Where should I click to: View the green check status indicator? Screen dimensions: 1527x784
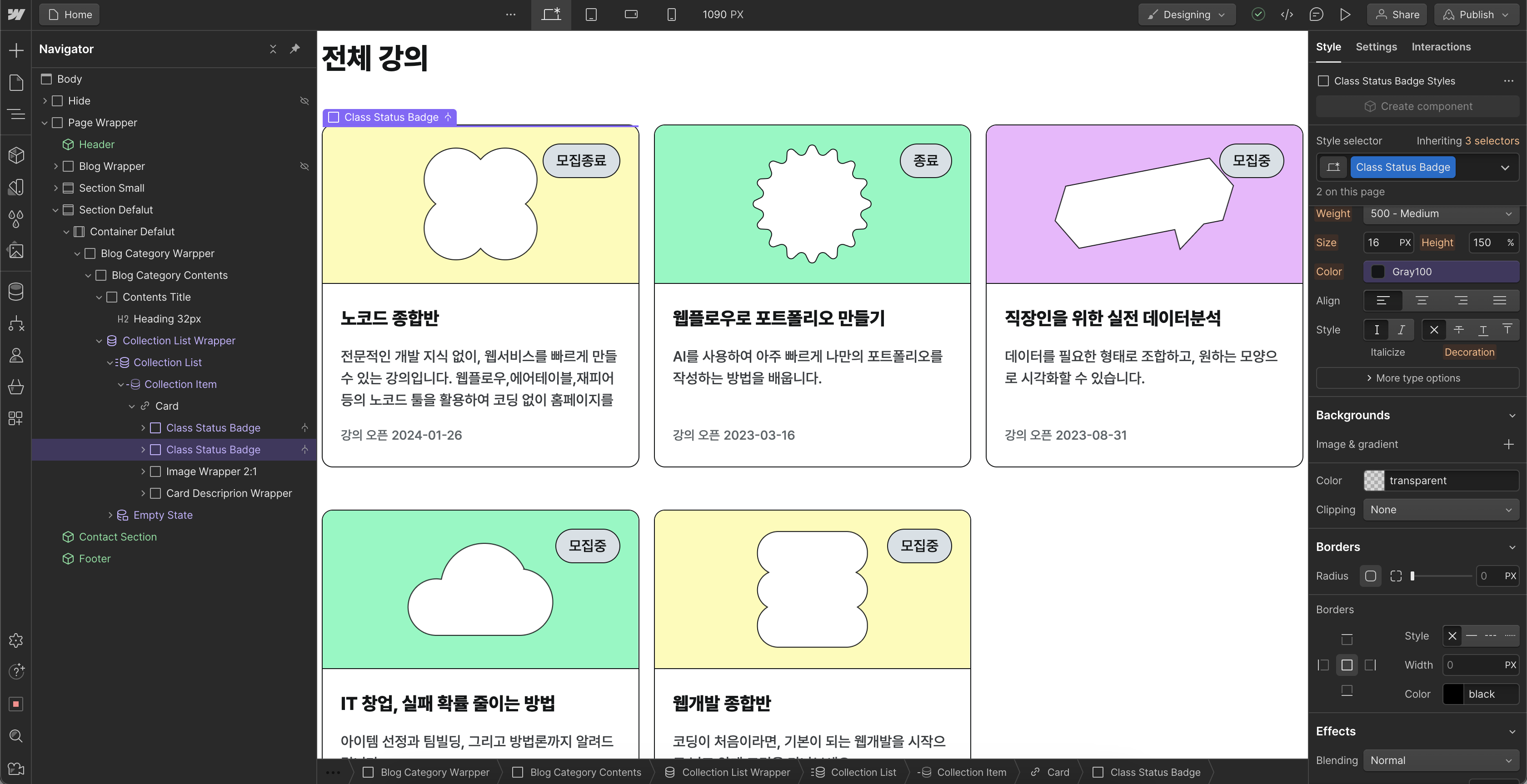click(x=1258, y=14)
